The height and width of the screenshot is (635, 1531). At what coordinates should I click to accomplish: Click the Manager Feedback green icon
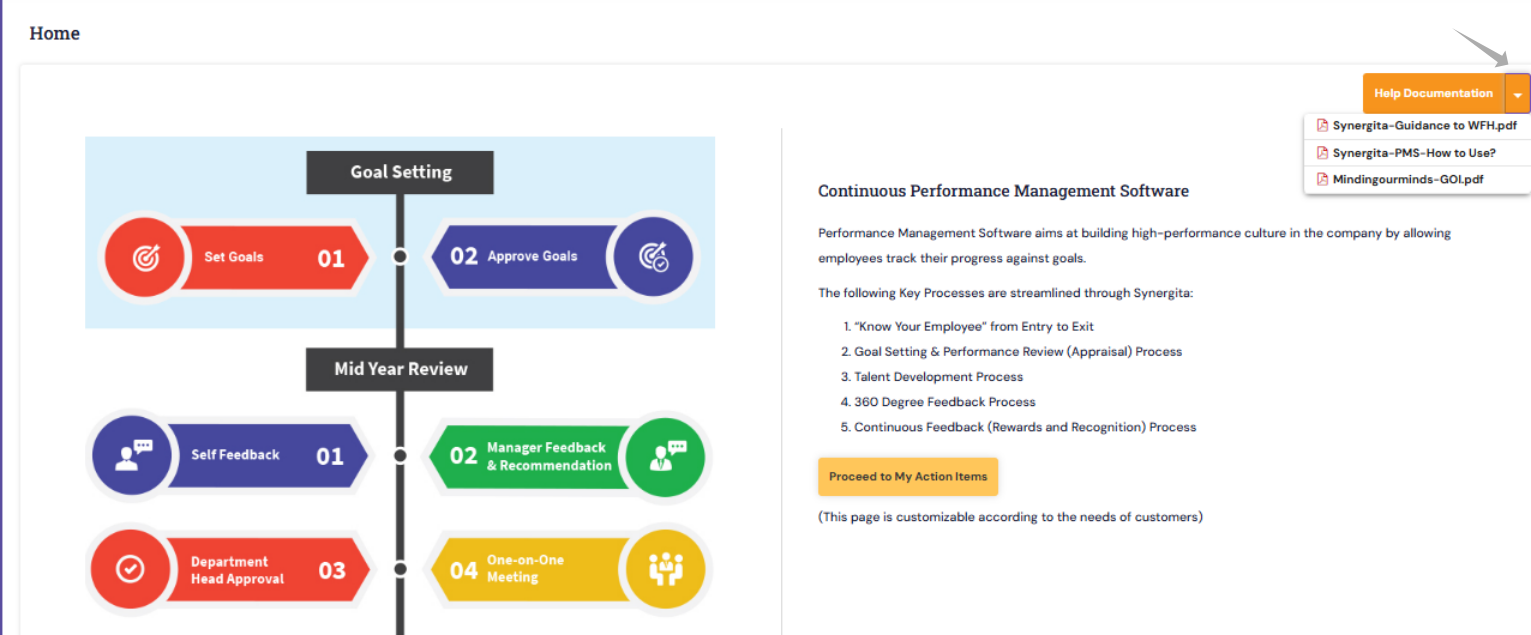point(664,456)
